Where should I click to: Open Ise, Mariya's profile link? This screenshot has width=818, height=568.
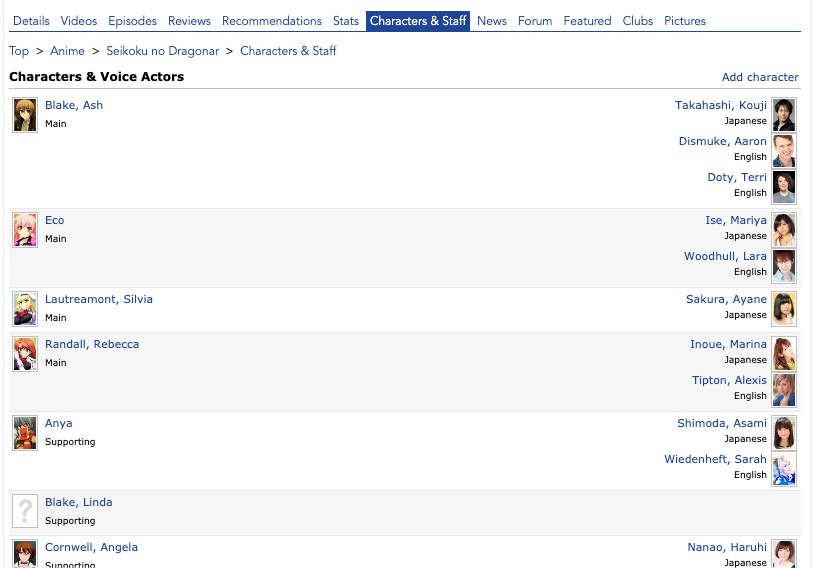[736, 220]
